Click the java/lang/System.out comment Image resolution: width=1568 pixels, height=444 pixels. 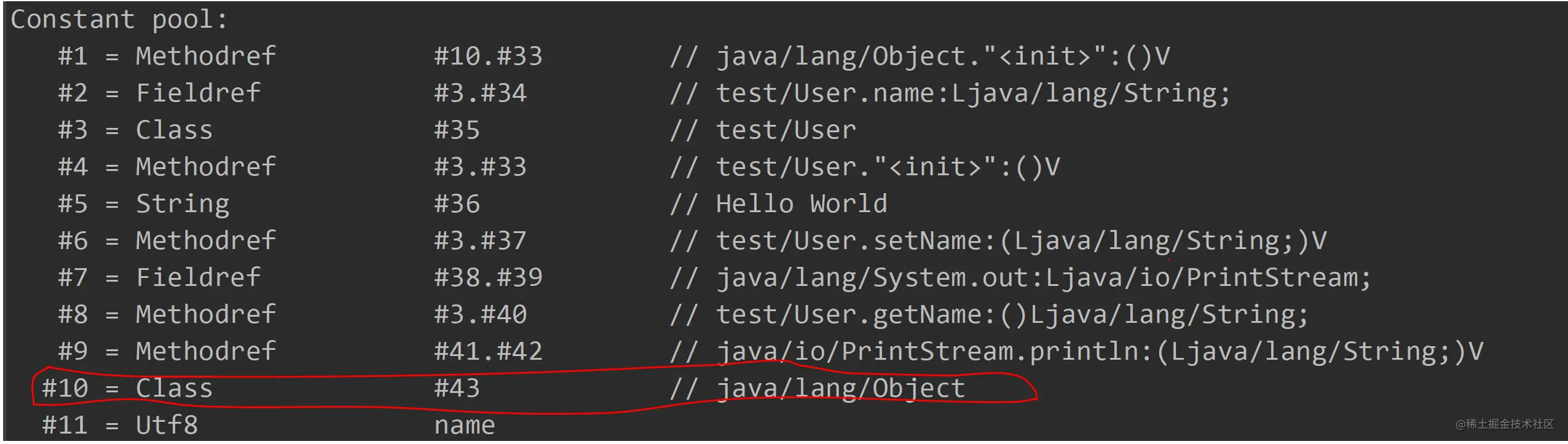1020,279
